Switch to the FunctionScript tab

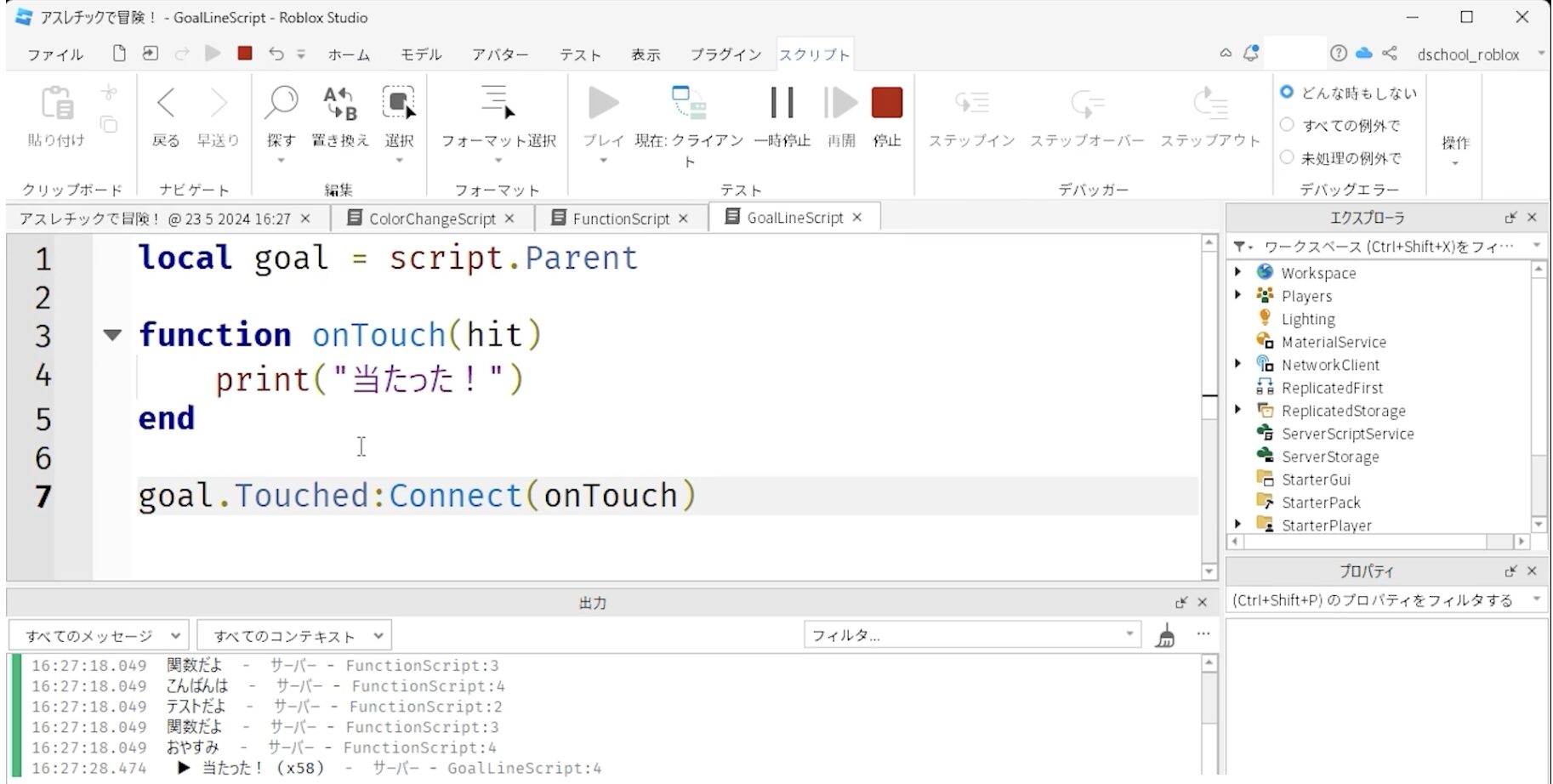(x=620, y=219)
